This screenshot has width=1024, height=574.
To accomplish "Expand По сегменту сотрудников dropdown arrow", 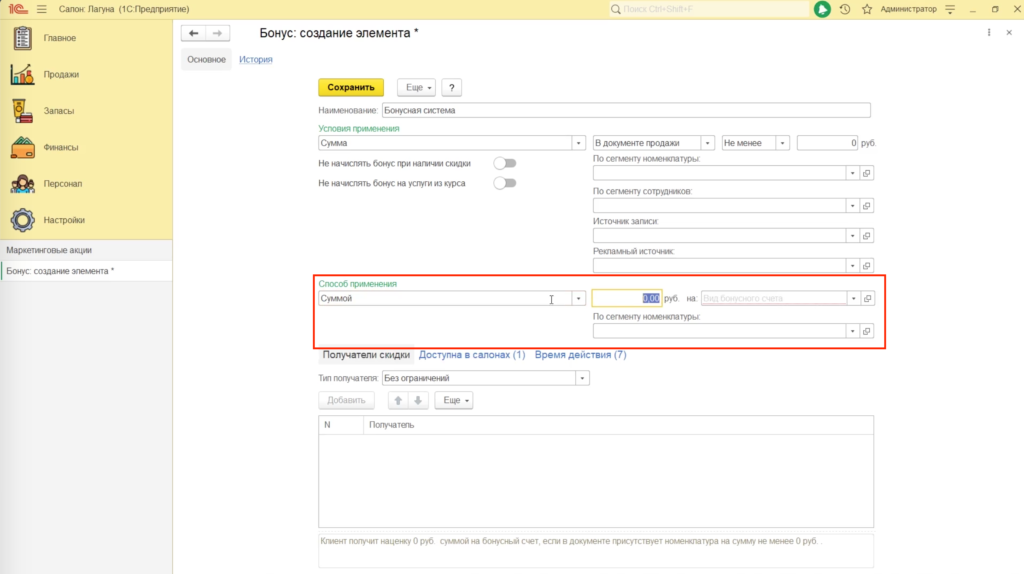I will (852, 206).
